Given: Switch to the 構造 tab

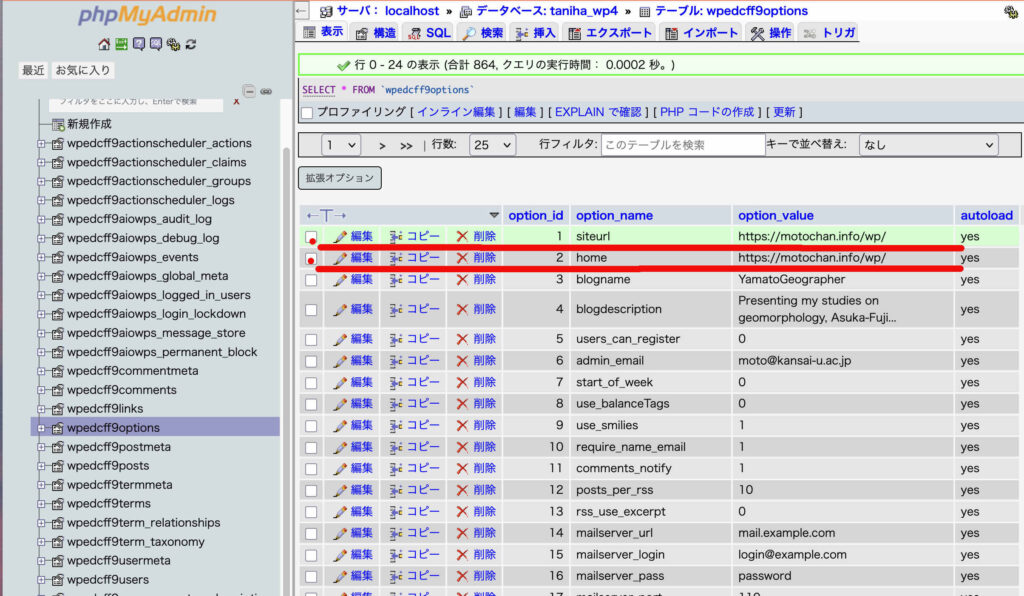Looking at the screenshot, I should (376, 33).
